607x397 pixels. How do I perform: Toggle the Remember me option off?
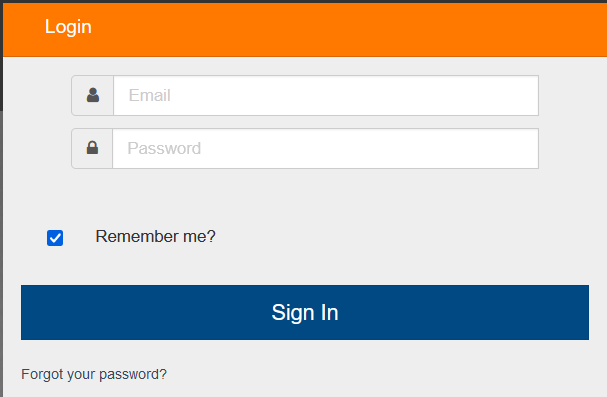pos(55,238)
